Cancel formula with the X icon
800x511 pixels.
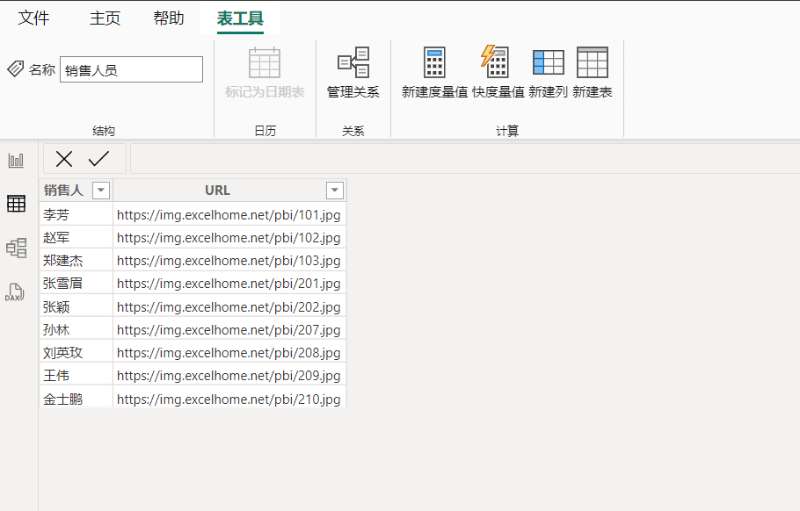[x=64, y=159]
